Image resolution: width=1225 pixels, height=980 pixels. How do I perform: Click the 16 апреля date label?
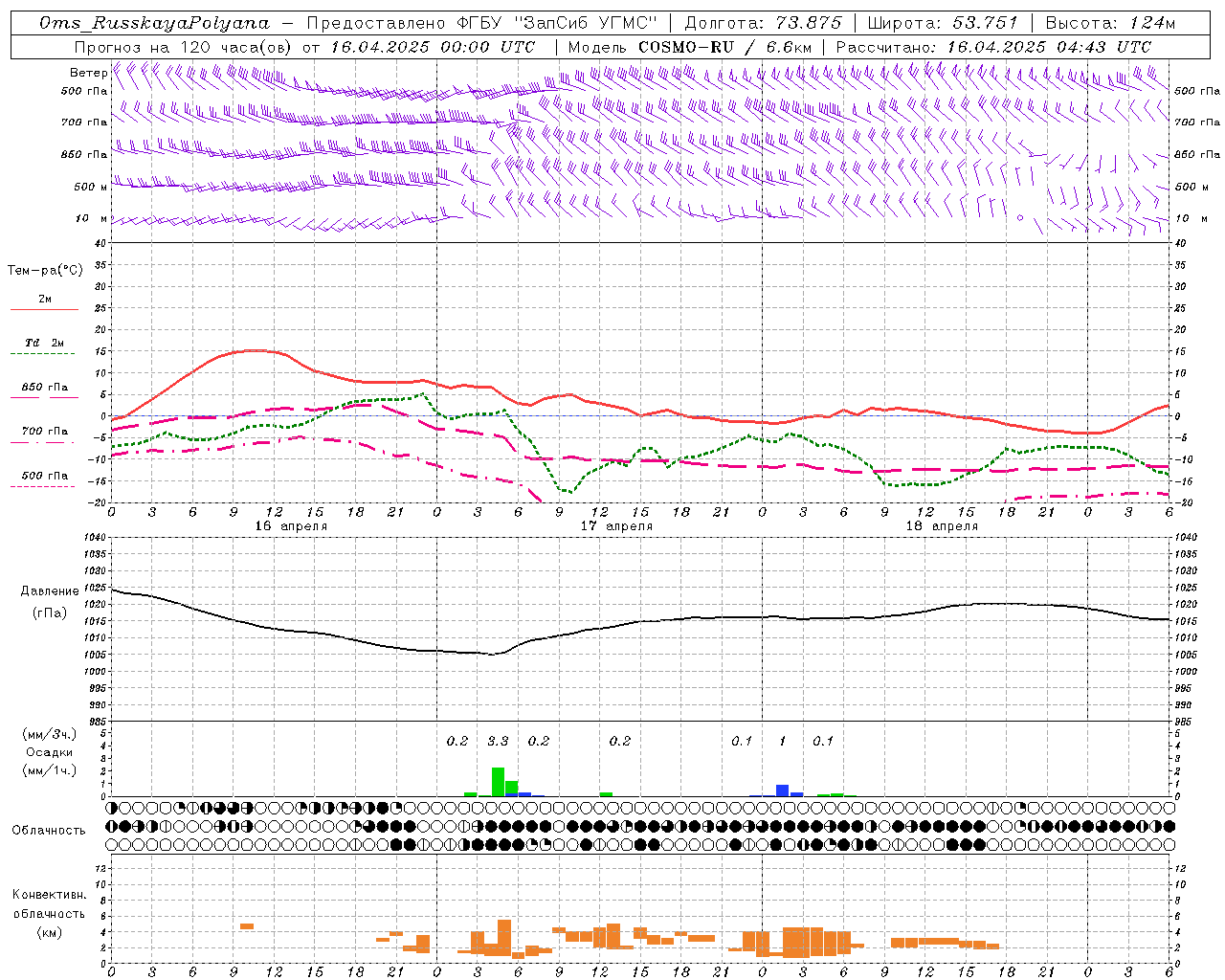coord(291,526)
